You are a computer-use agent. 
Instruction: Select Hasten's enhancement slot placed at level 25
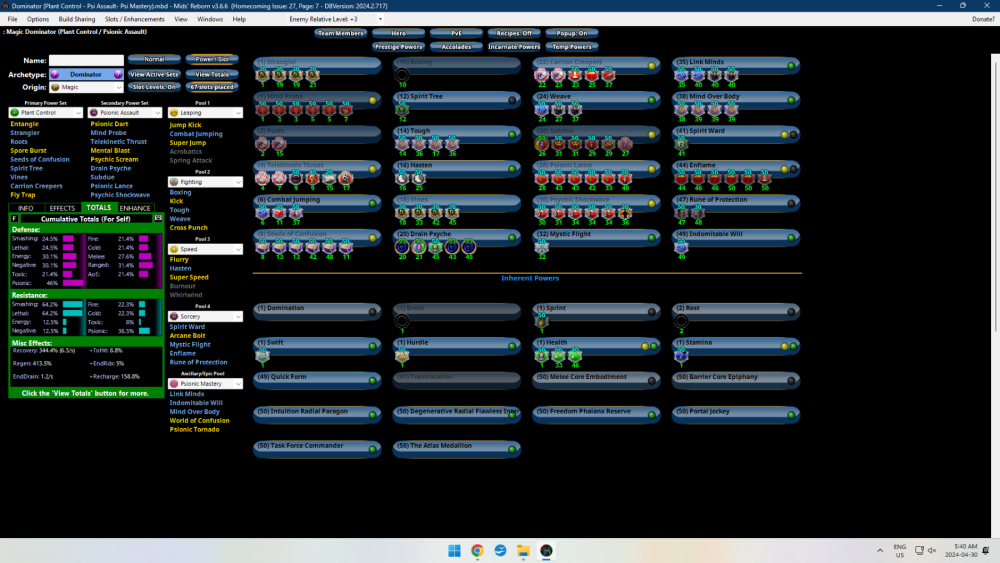418,179
